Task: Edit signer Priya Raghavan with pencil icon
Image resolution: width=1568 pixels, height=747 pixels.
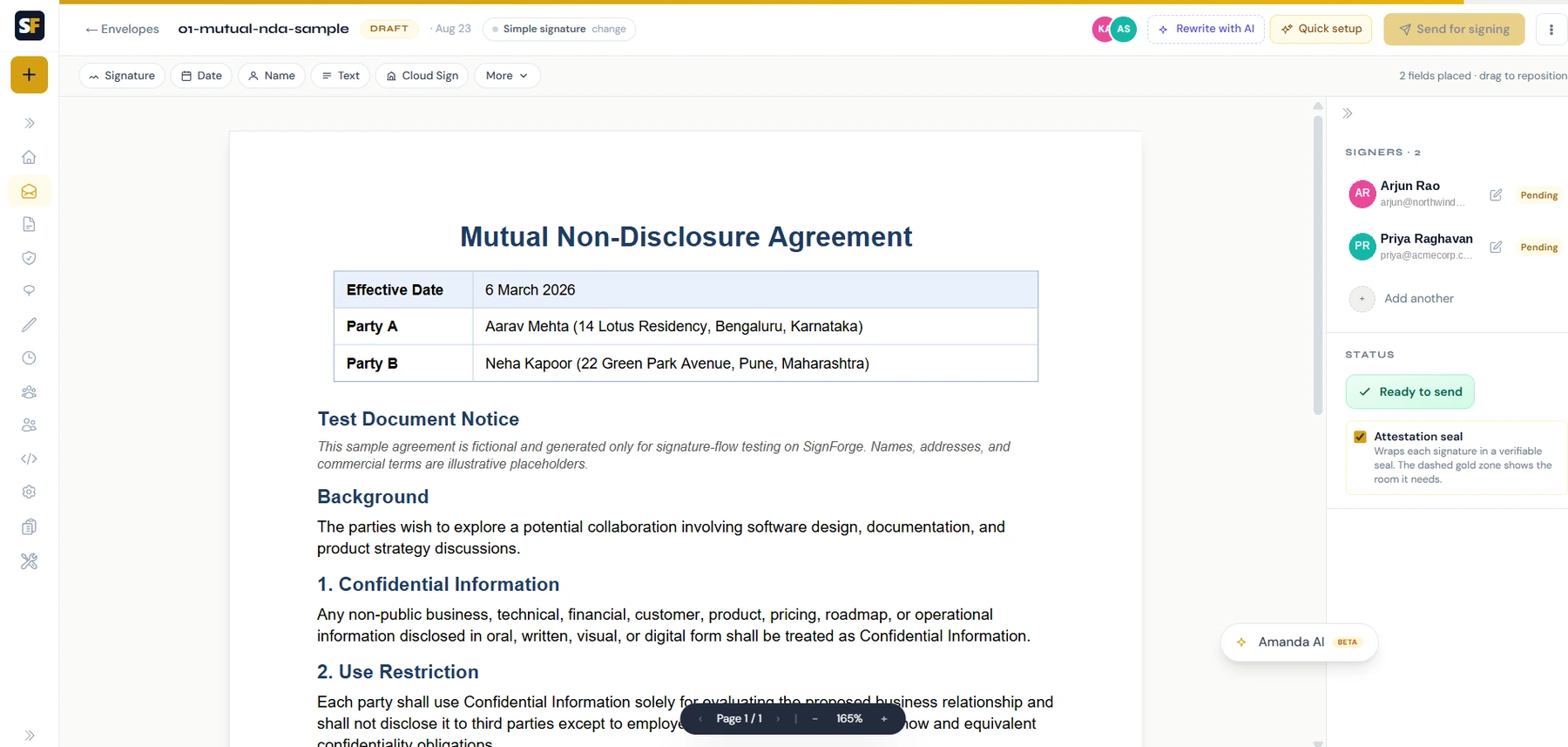Action: (1496, 247)
